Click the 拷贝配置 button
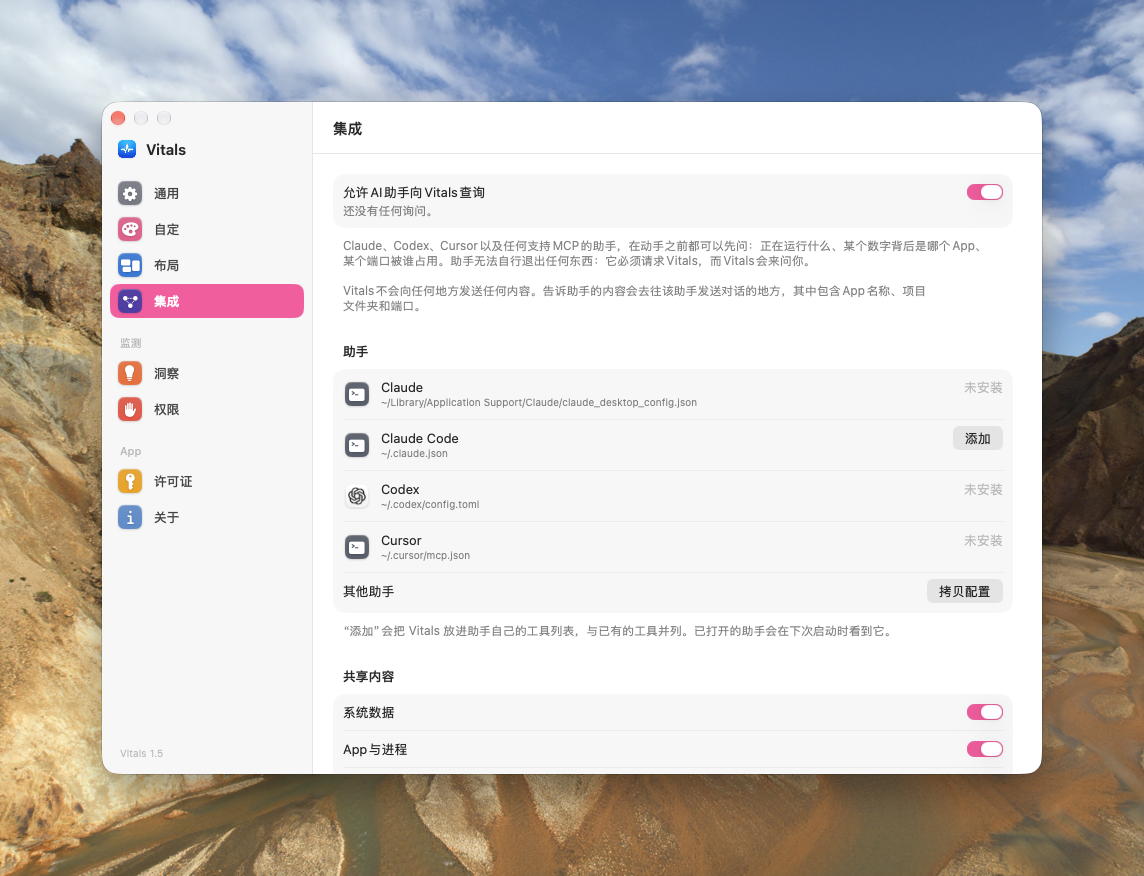The height and width of the screenshot is (876, 1144). (x=964, y=592)
